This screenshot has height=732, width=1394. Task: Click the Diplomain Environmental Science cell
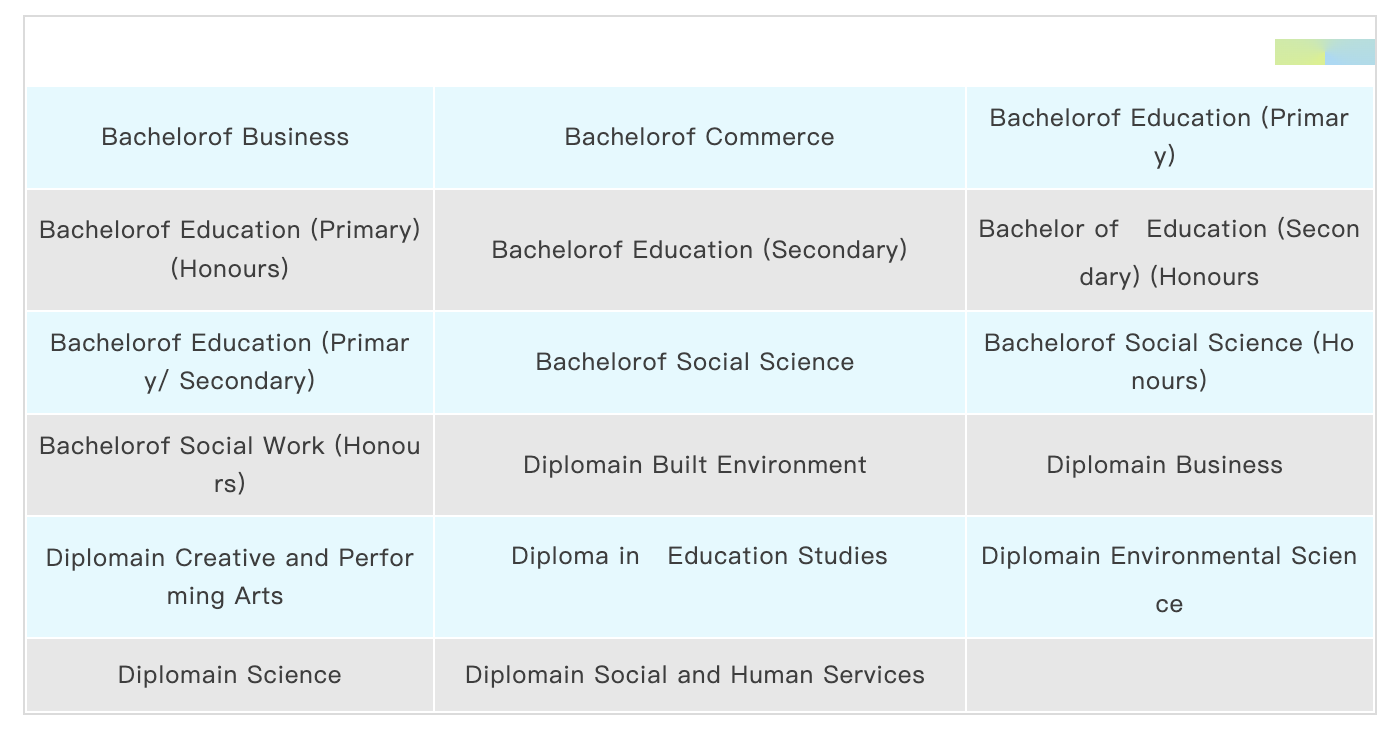click(1168, 579)
